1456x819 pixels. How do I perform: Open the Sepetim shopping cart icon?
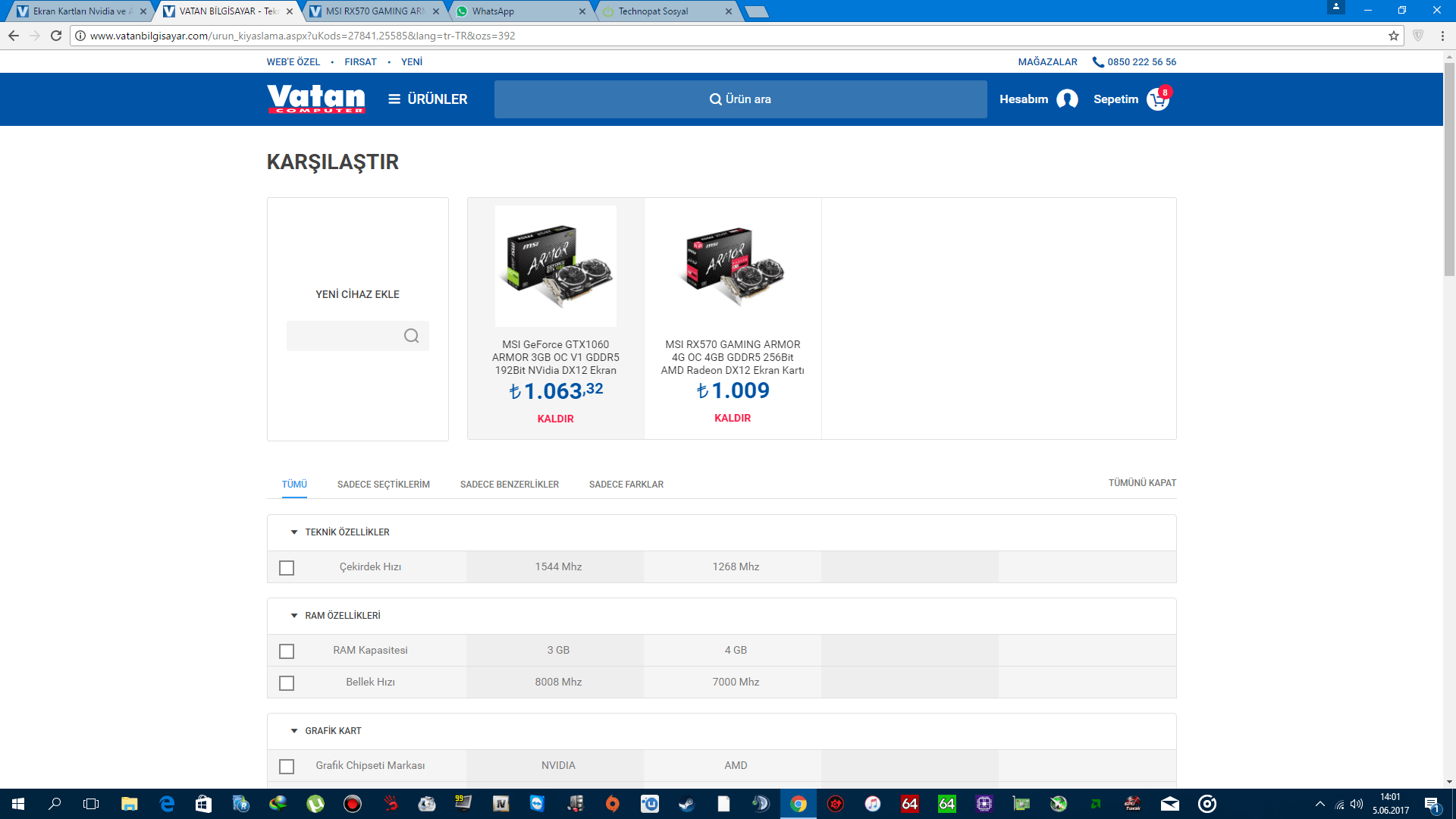pos(1157,99)
